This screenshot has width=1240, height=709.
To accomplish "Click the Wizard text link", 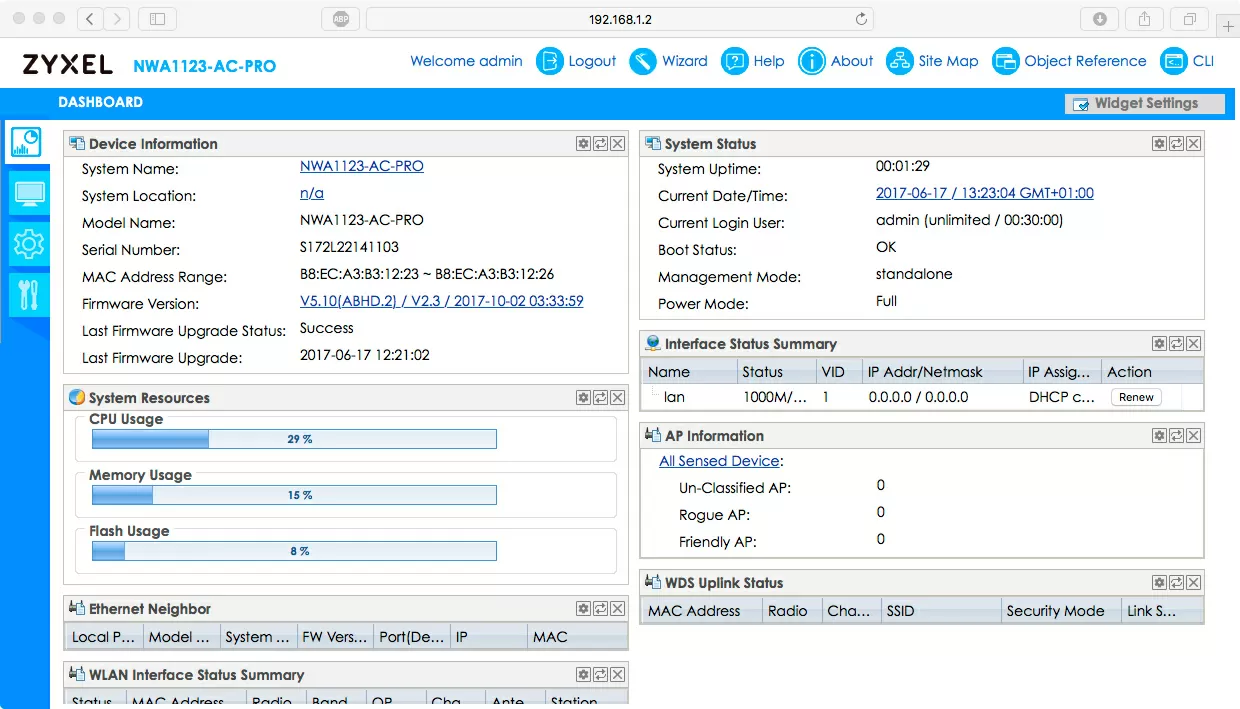I will pos(685,61).
